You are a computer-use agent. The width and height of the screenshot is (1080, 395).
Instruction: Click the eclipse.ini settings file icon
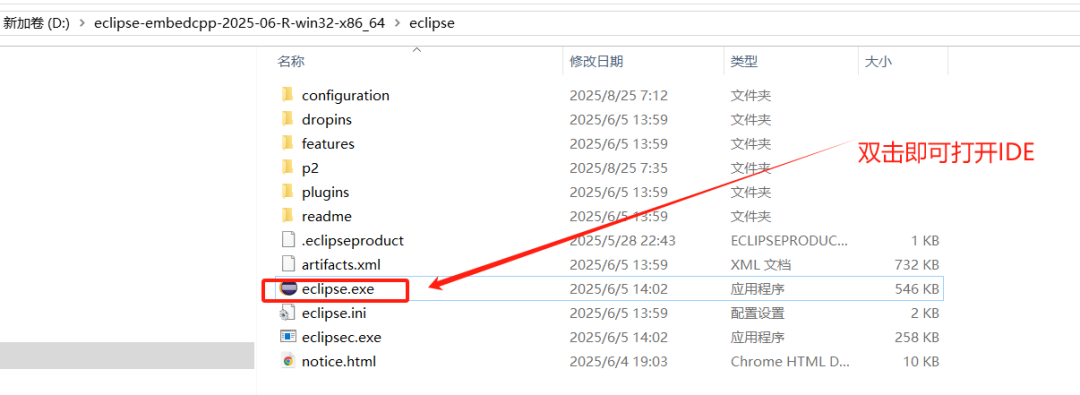288,313
